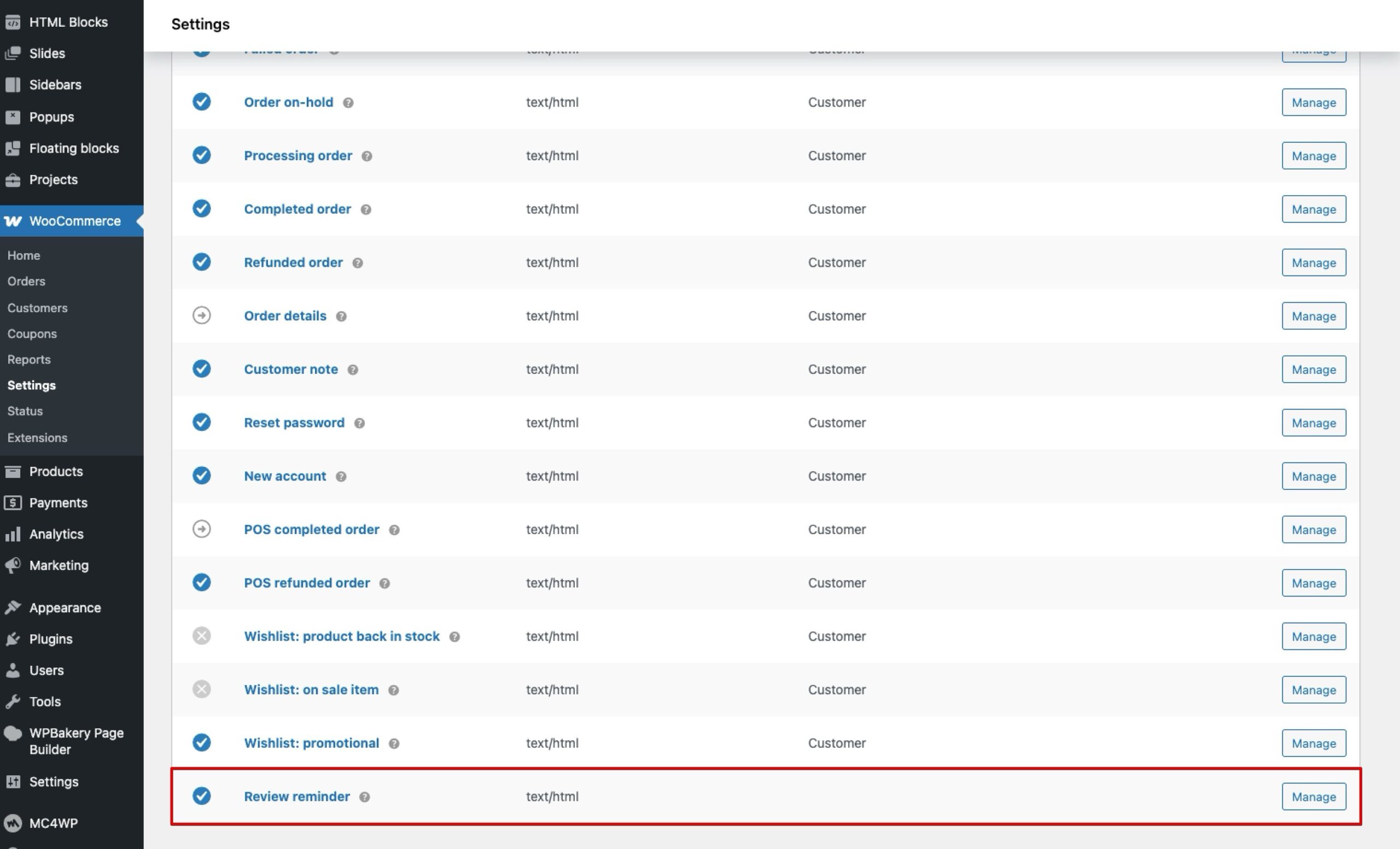Open the Products menu in sidebar

tap(56, 471)
